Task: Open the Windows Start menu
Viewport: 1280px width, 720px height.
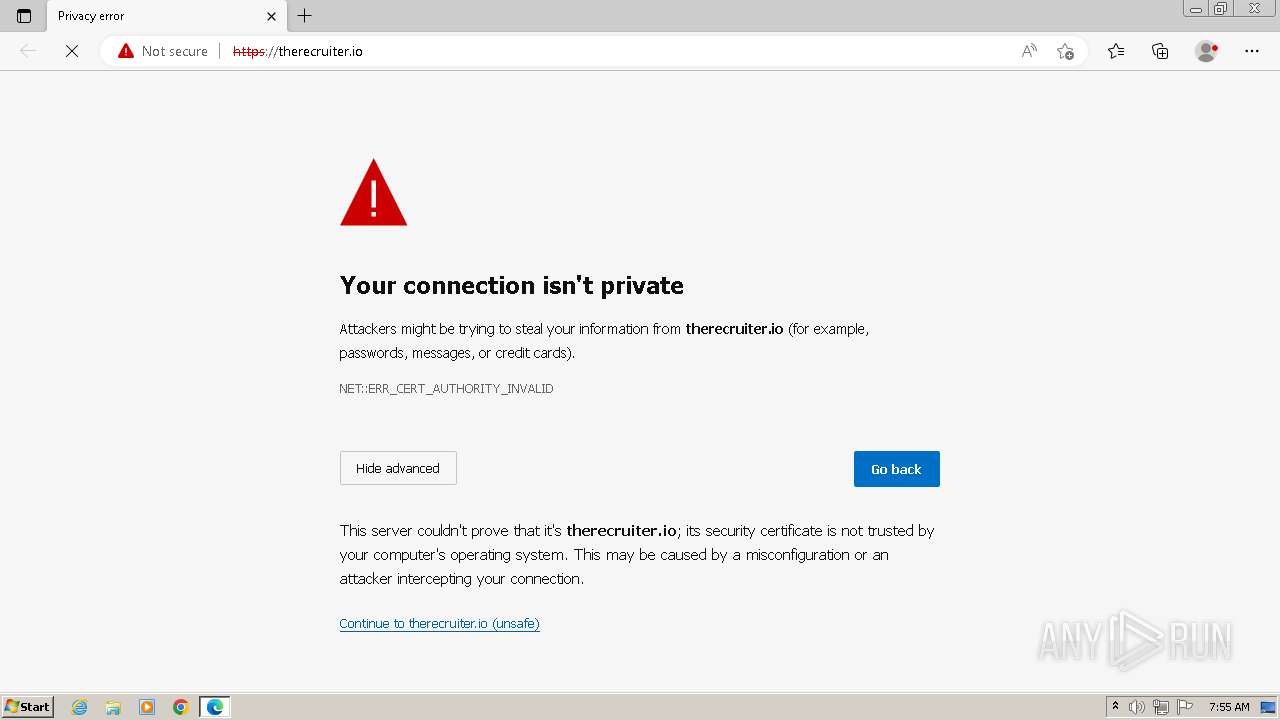Action: coord(28,707)
